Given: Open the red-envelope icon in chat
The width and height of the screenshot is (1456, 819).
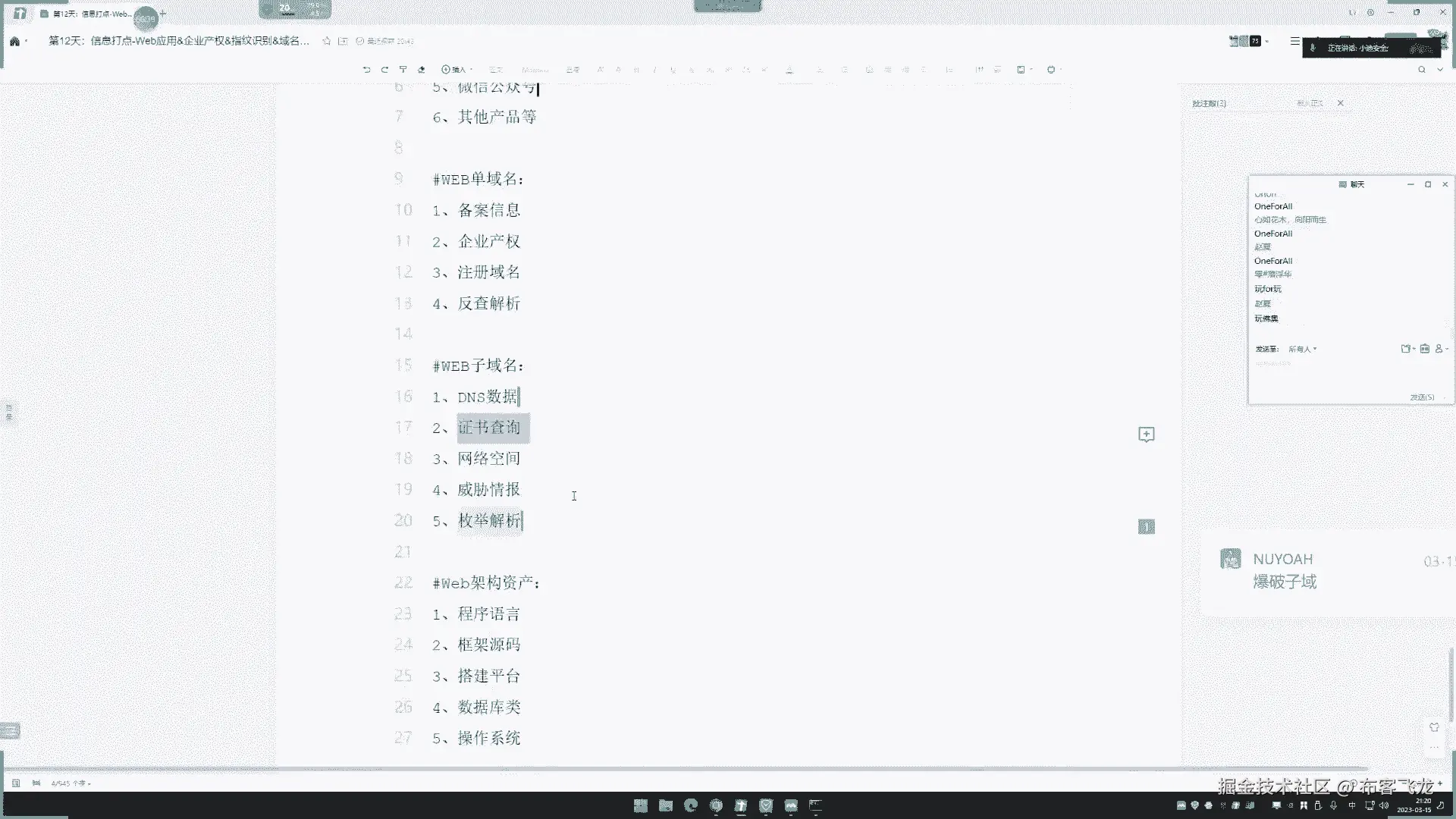Looking at the screenshot, I should click(x=1424, y=349).
